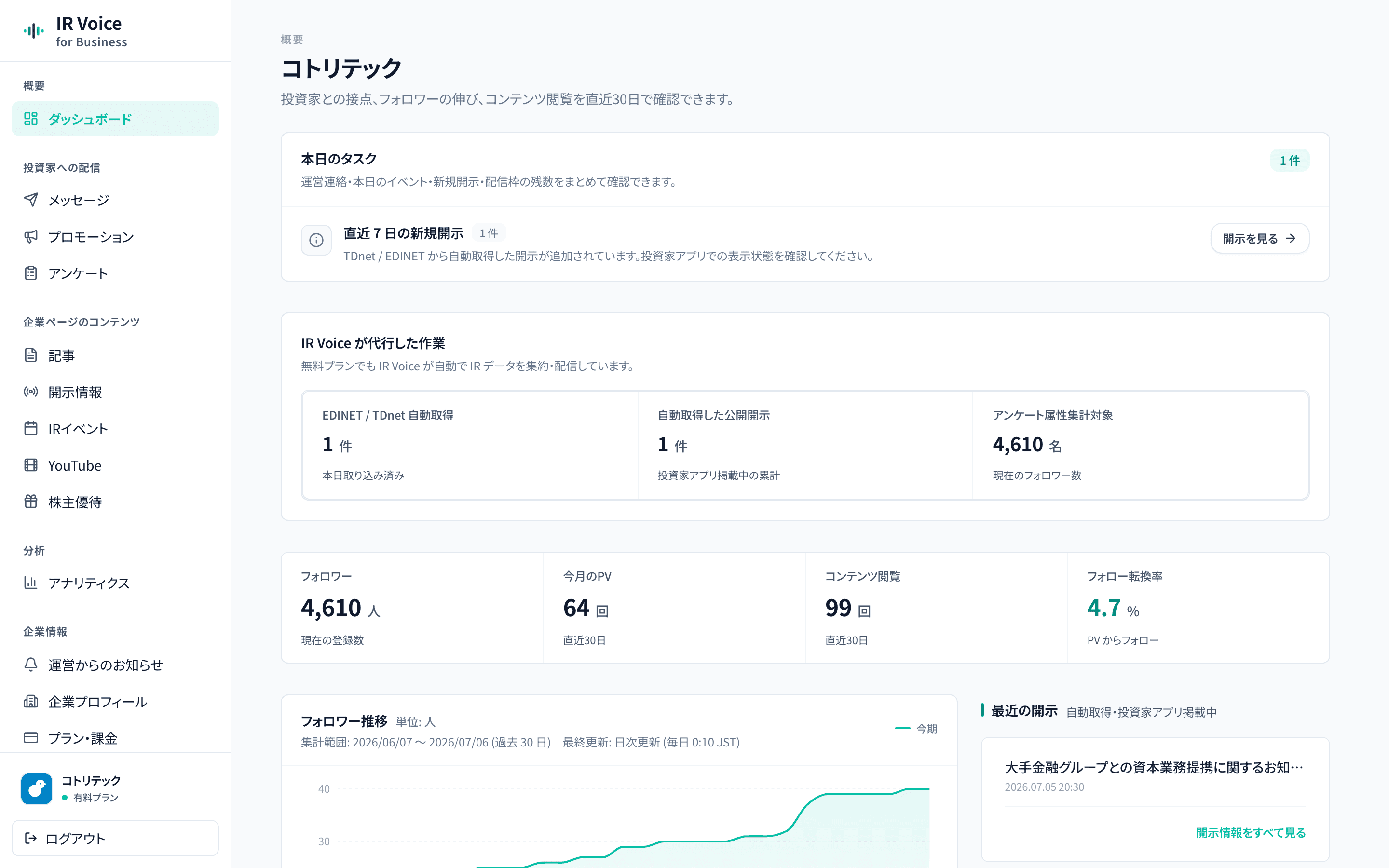This screenshot has height=868, width=1389.
Task: Click the 運営からのお知らせ bell icon
Action: [x=31, y=665]
